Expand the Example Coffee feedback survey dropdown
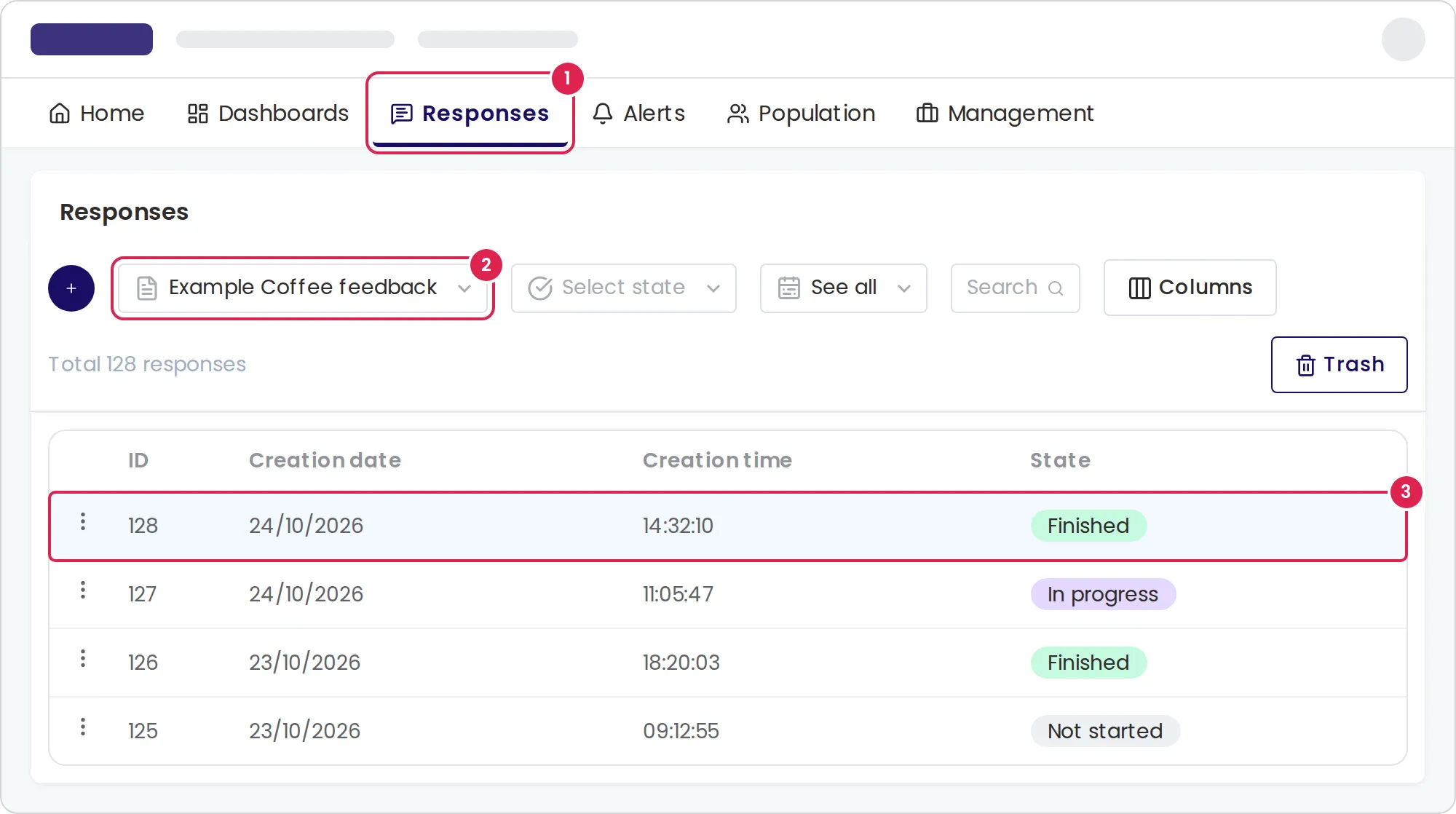This screenshot has width=1456, height=814. point(303,288)
